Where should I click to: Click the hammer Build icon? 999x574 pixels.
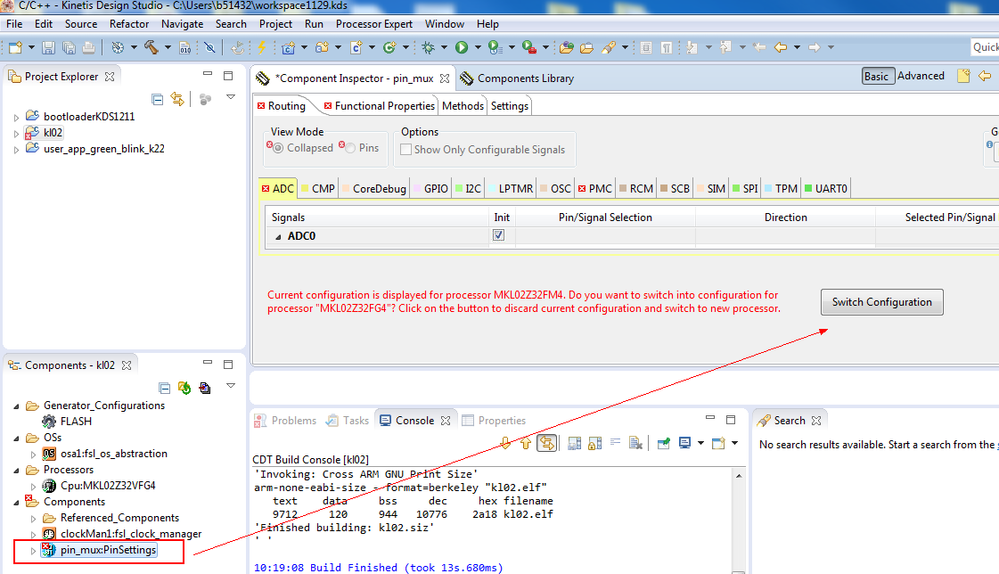pyautogui.click(x=151, y=47)
